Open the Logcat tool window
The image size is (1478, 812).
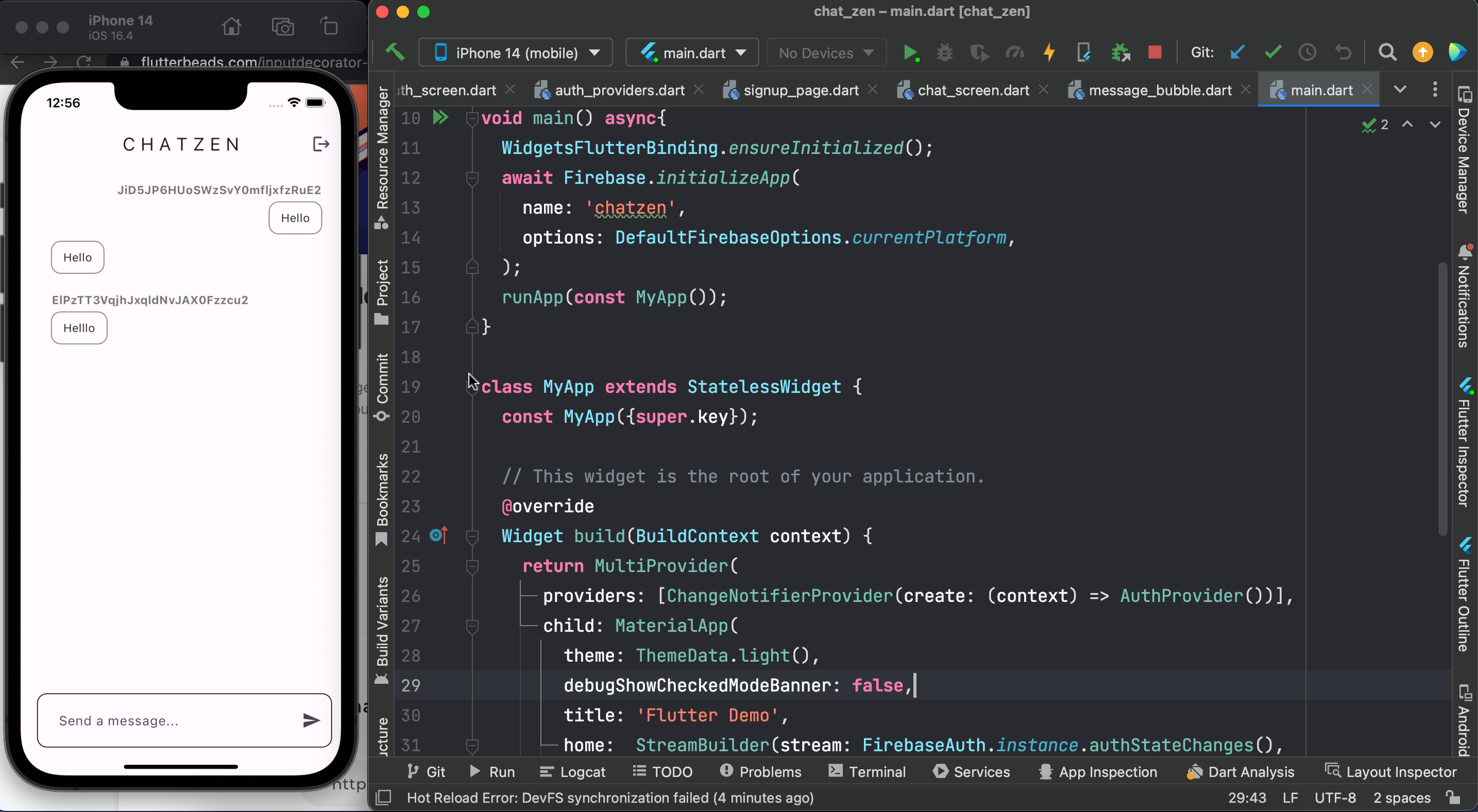(x=573, y=771)
